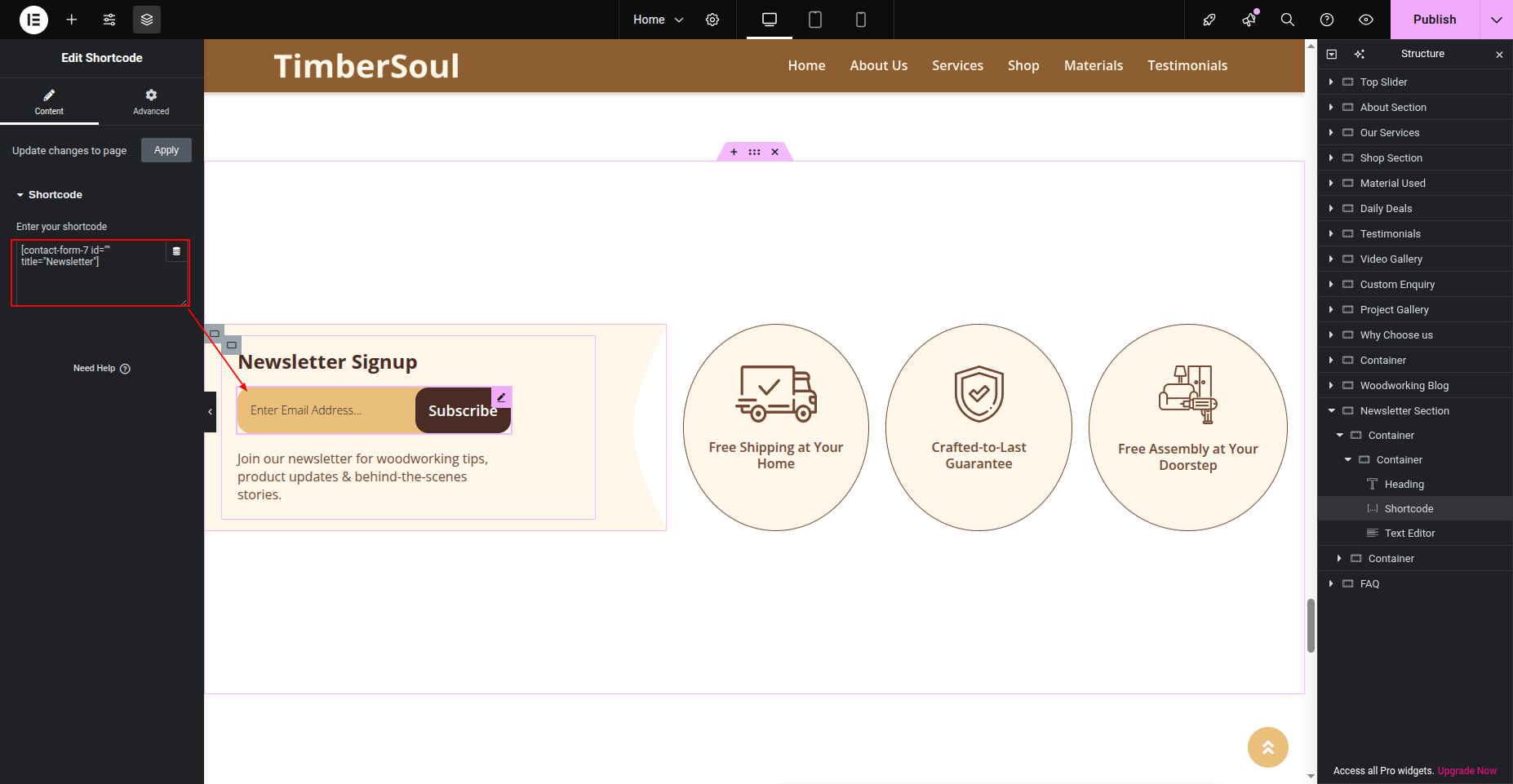Image resolution: width=1513 pixels, height=784 pixels.
Task: Open Add Element plus icon
Action: coord(72,20)
